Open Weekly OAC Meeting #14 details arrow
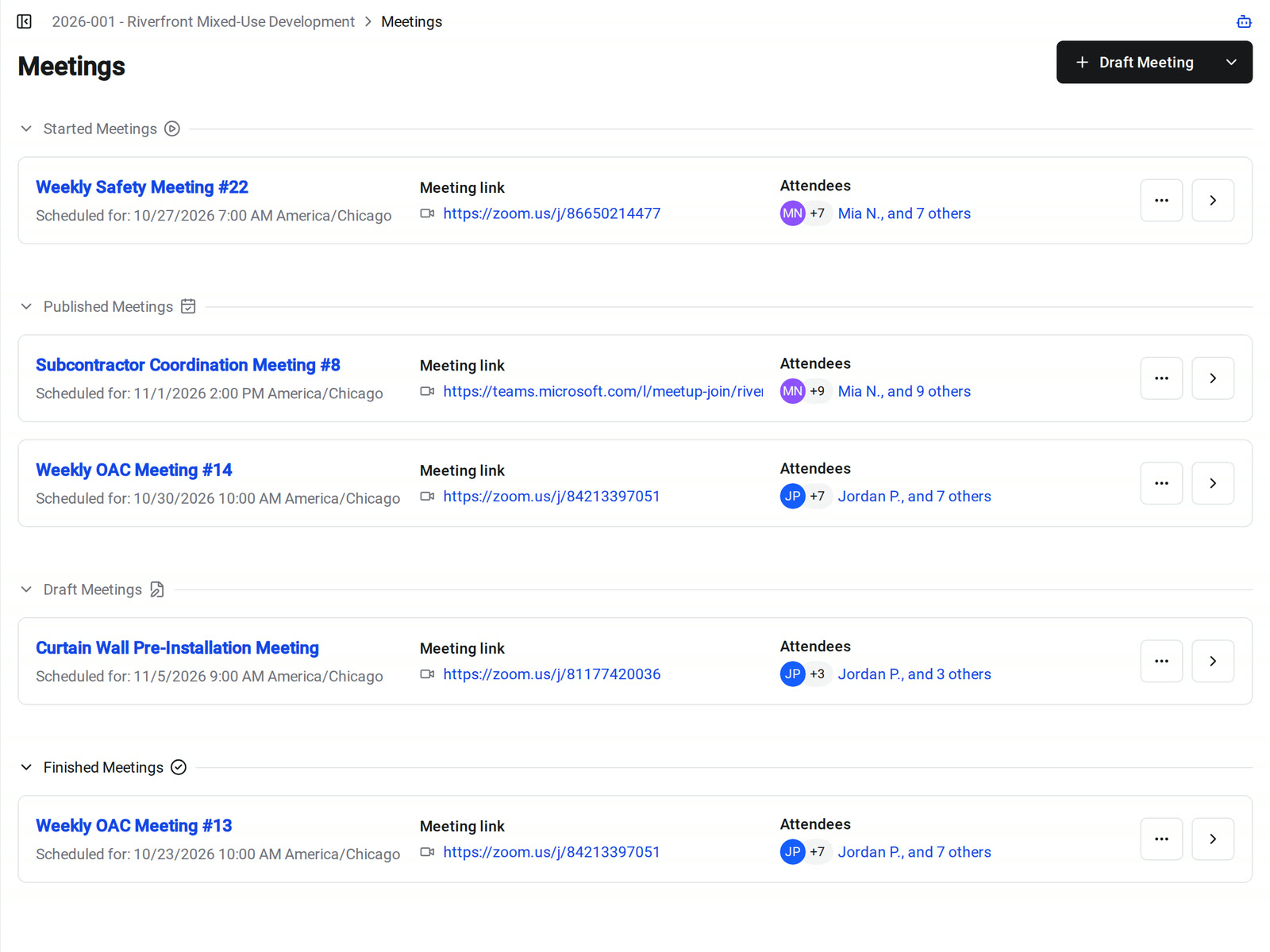Viewport: 1270px width, 952px height. [1213, 483]
